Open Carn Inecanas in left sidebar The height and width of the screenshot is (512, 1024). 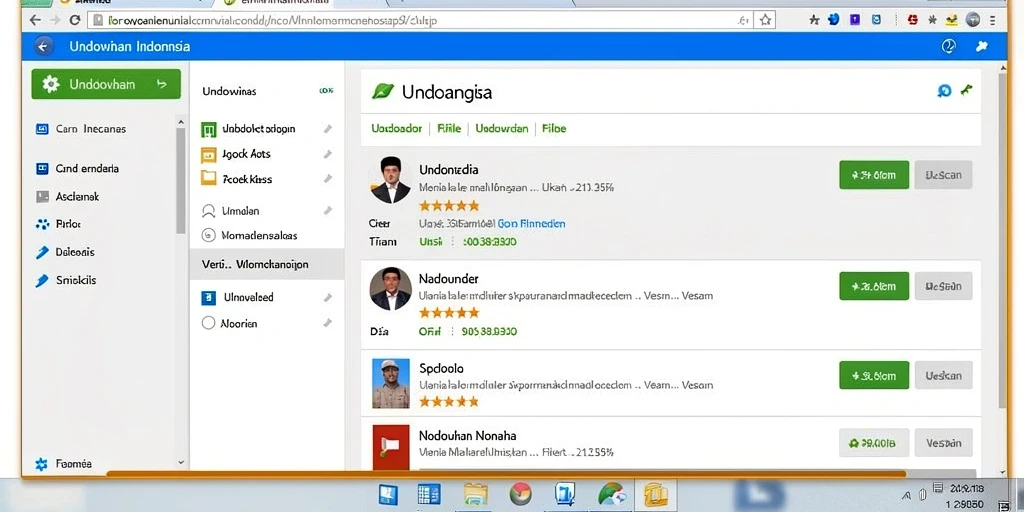[x=80, y=129]
